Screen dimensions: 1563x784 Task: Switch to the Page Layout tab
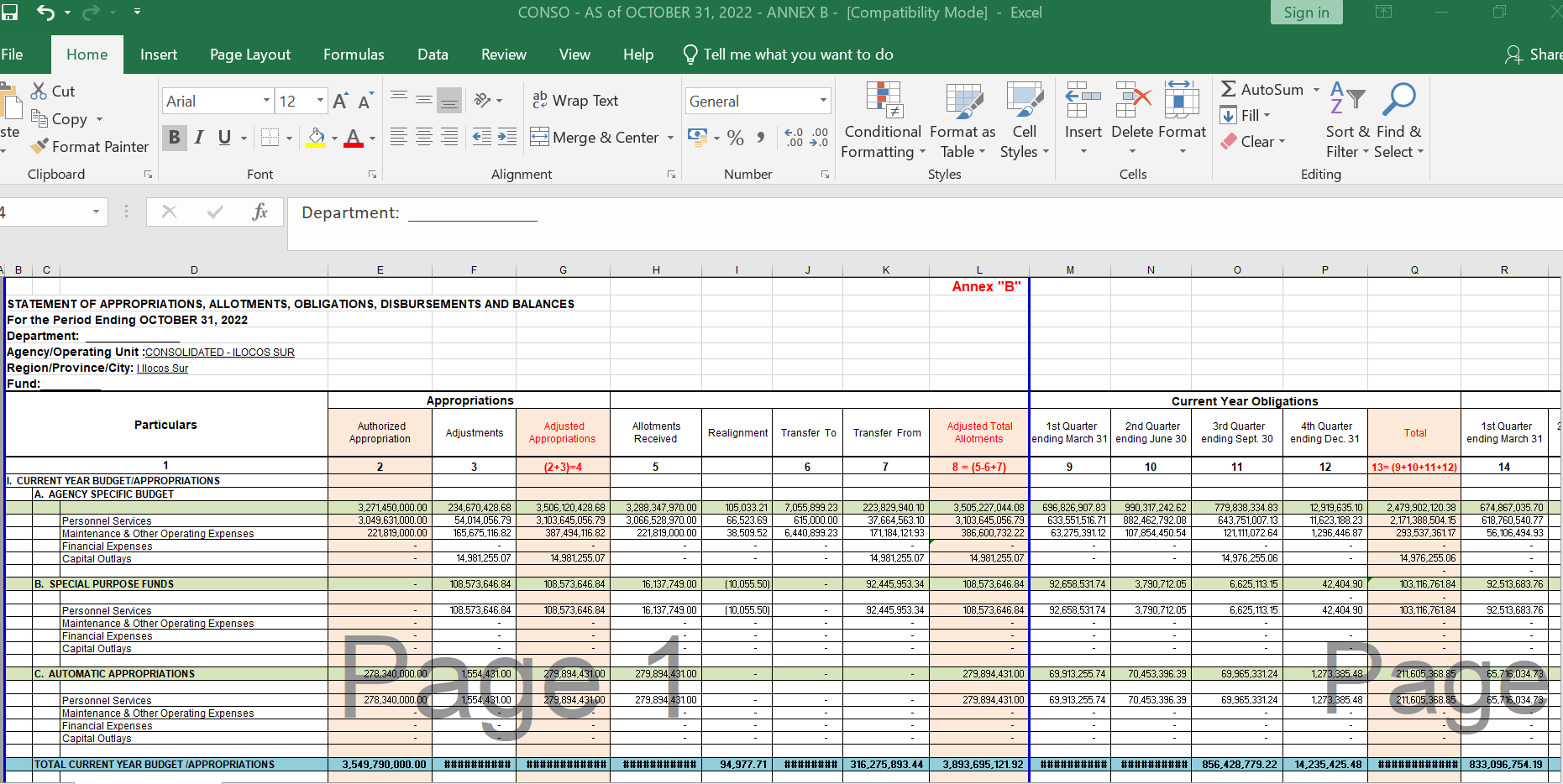[250, 55]
